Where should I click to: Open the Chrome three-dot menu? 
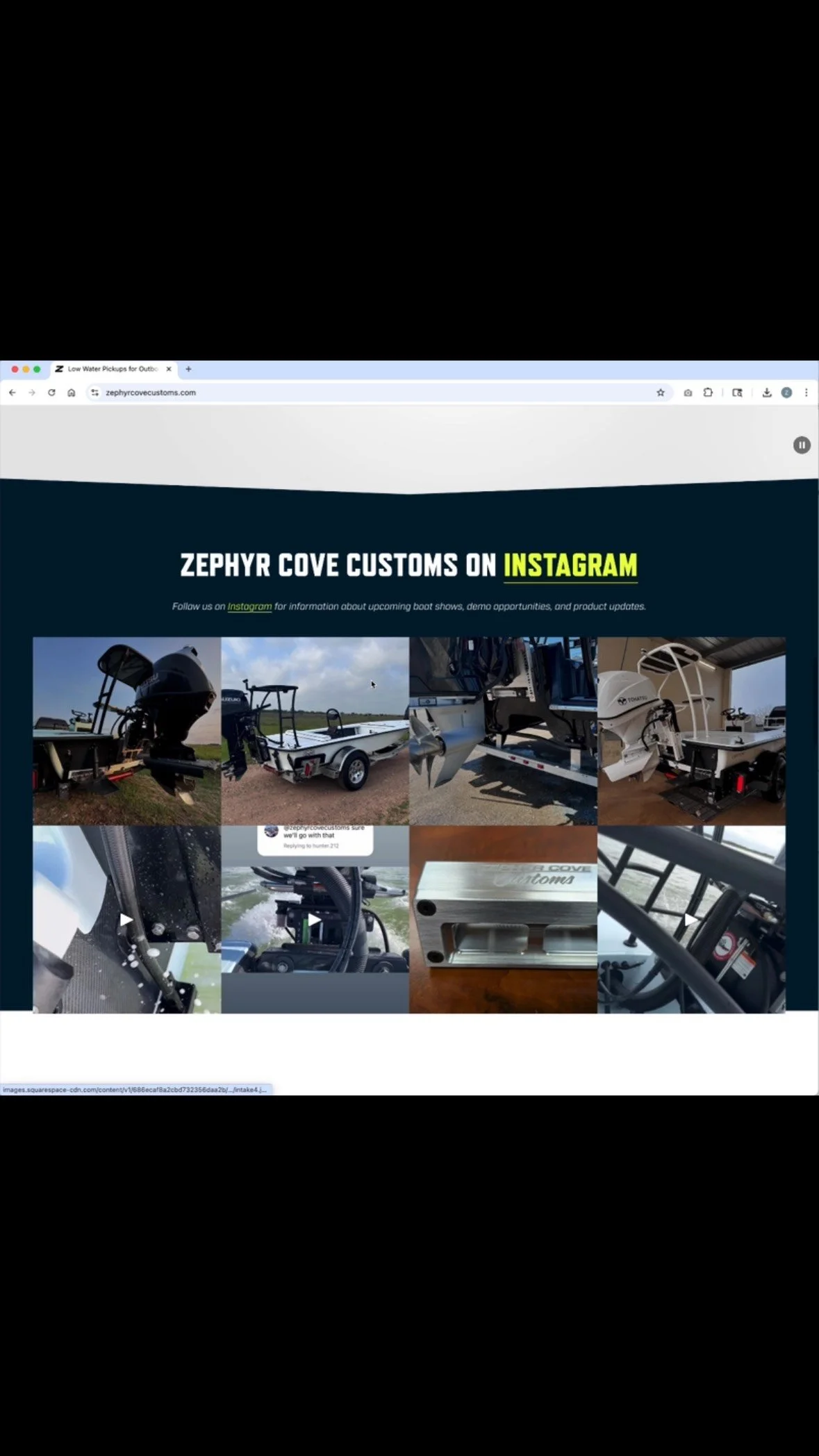click(806, 392)
